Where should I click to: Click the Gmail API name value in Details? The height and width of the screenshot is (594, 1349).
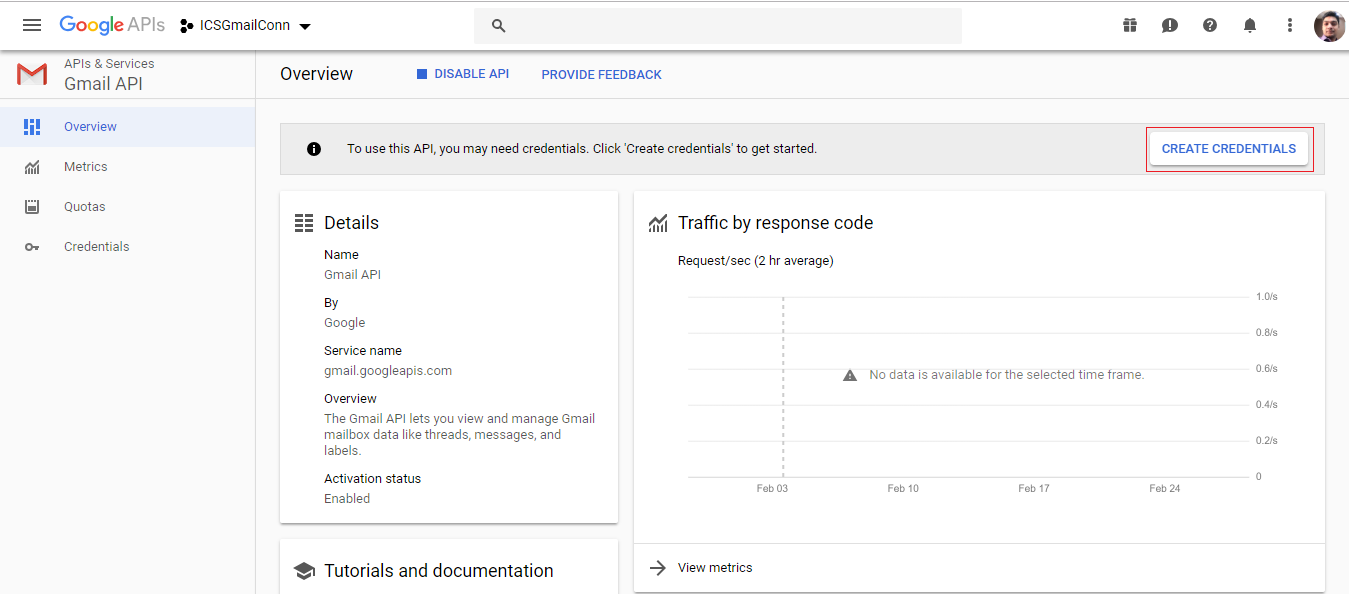pos(352,275)
